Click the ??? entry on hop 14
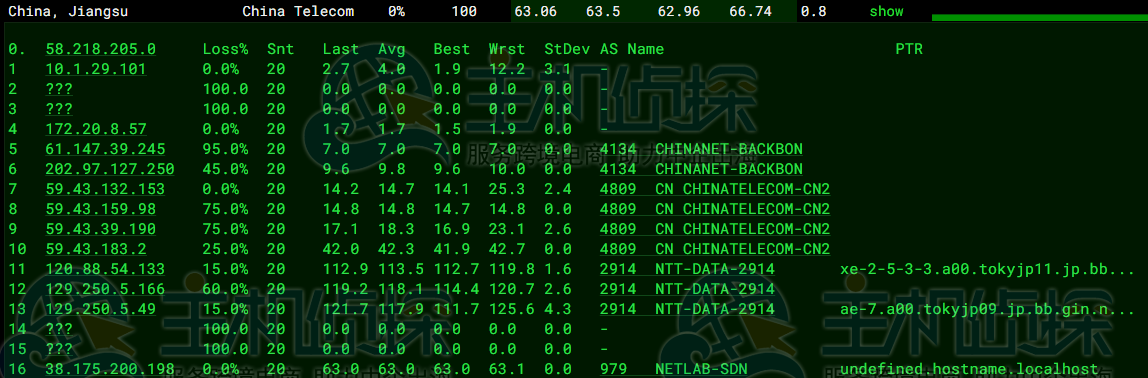This screenshot has height=378, width=1148. [59, 329]
